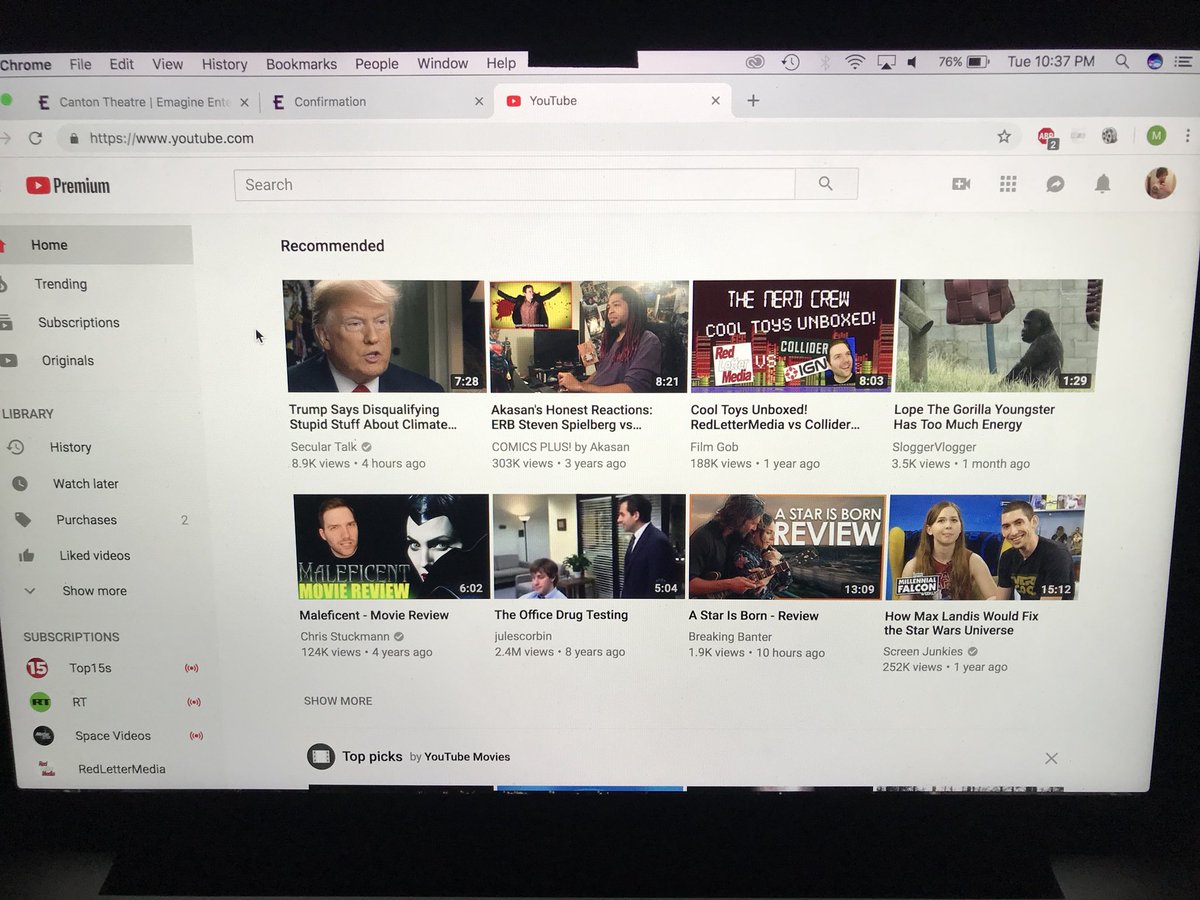This screenshot has width=1200, height=900.
Task: Click the YouTube search field
Action: (x=514, y=184)
